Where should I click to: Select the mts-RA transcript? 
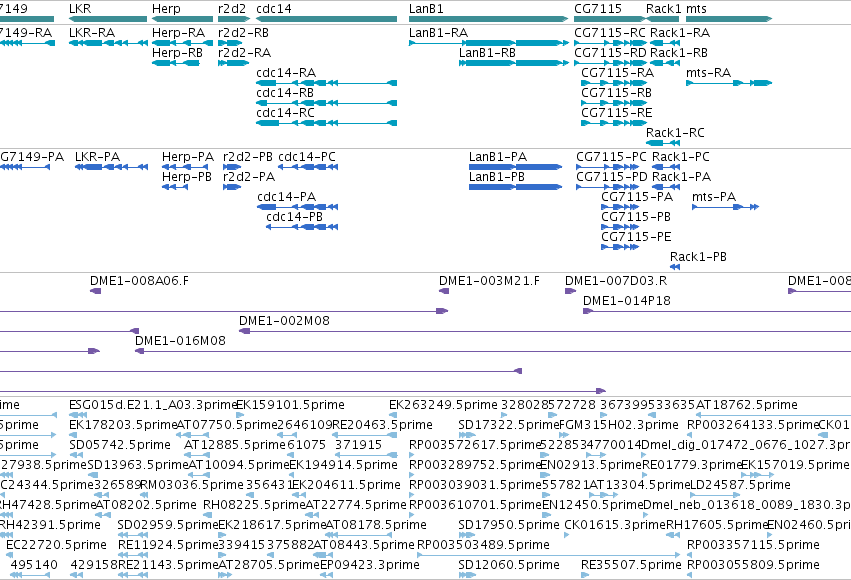pos(729,83)
